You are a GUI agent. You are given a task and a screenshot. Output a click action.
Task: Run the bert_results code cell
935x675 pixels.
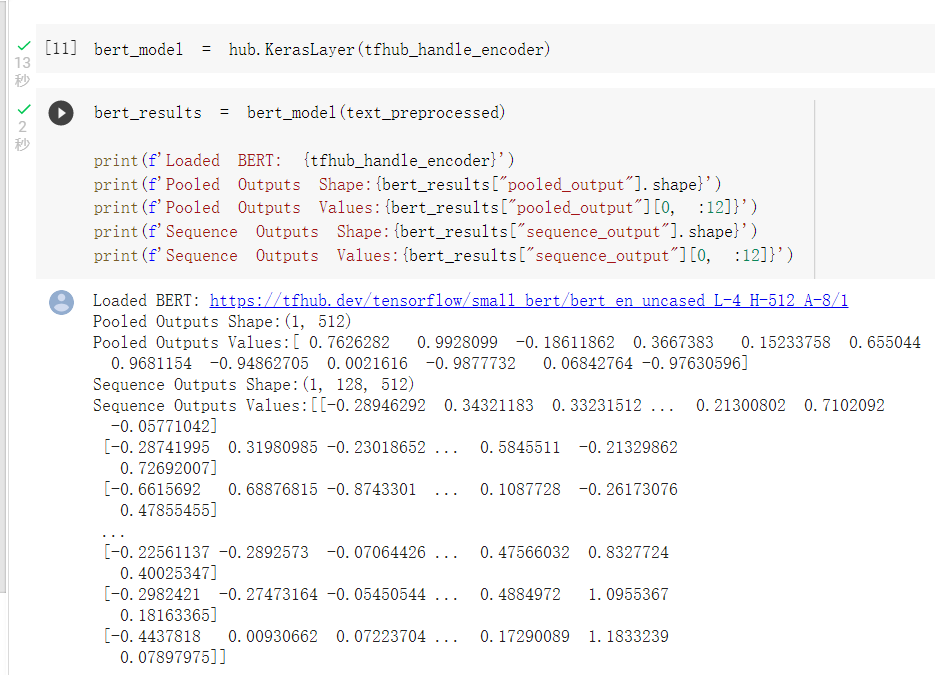coord(61,113)
